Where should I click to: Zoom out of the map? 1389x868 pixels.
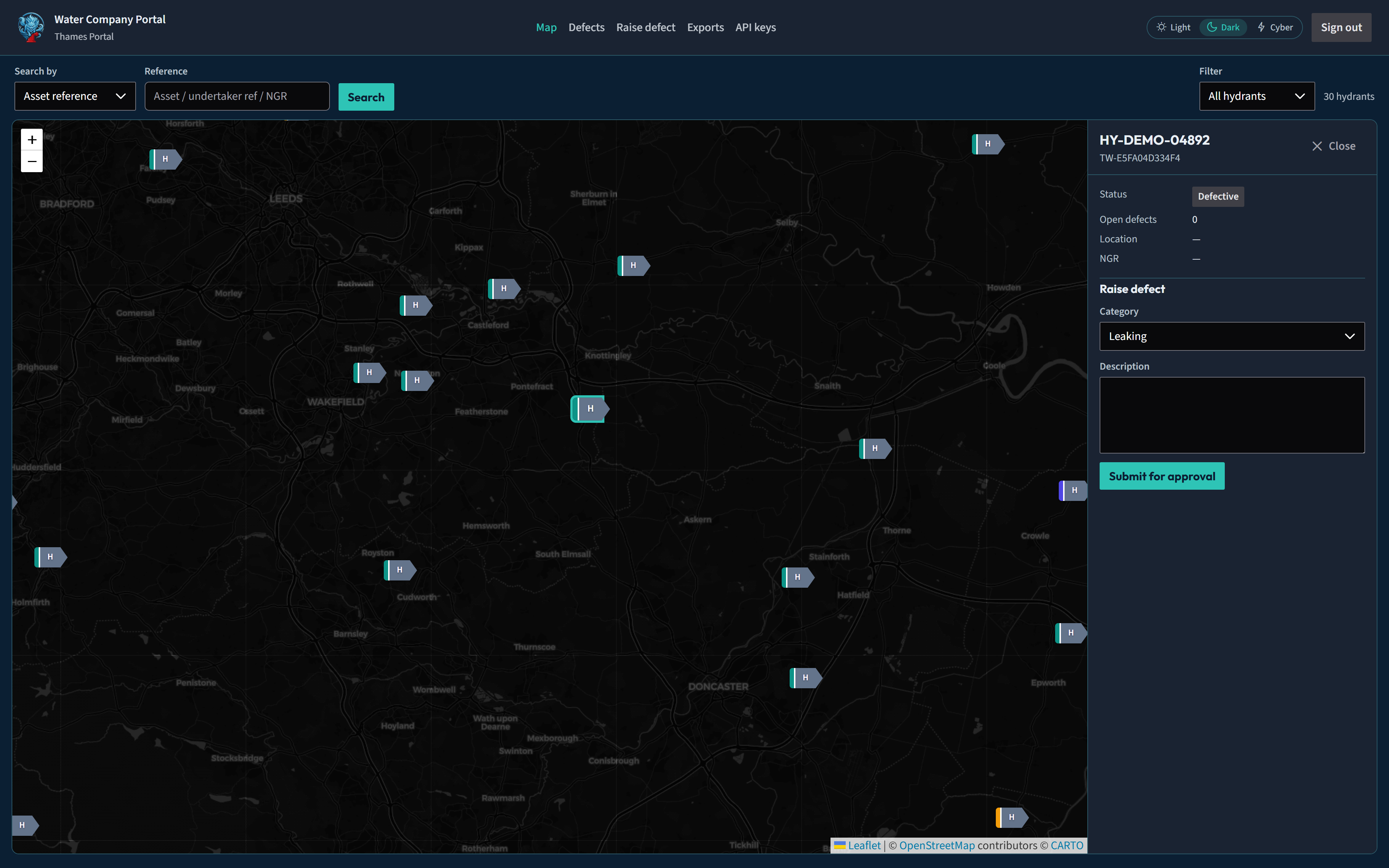pos(32,161)
